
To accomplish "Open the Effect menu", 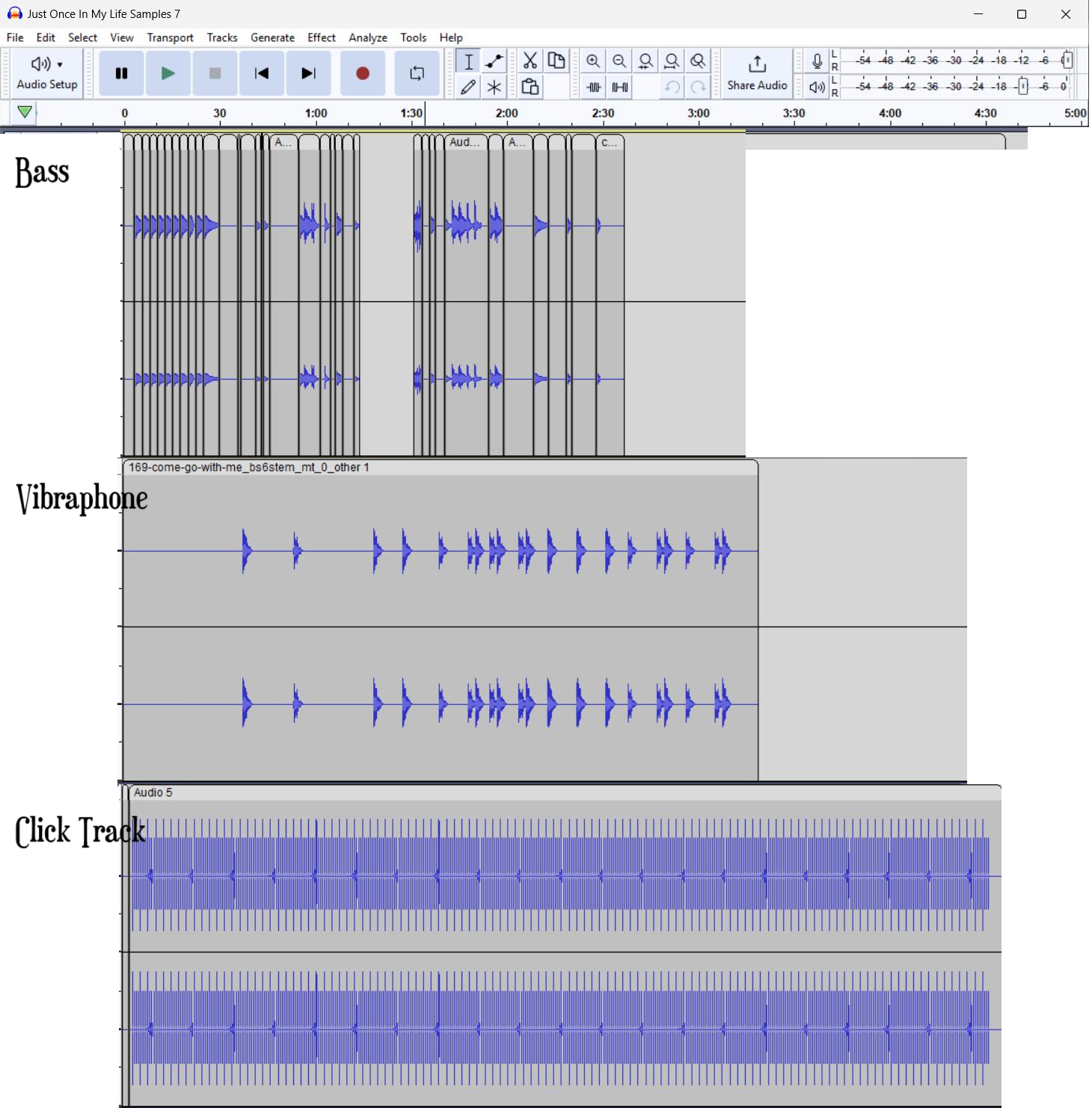I will click(x=321, y=37).
